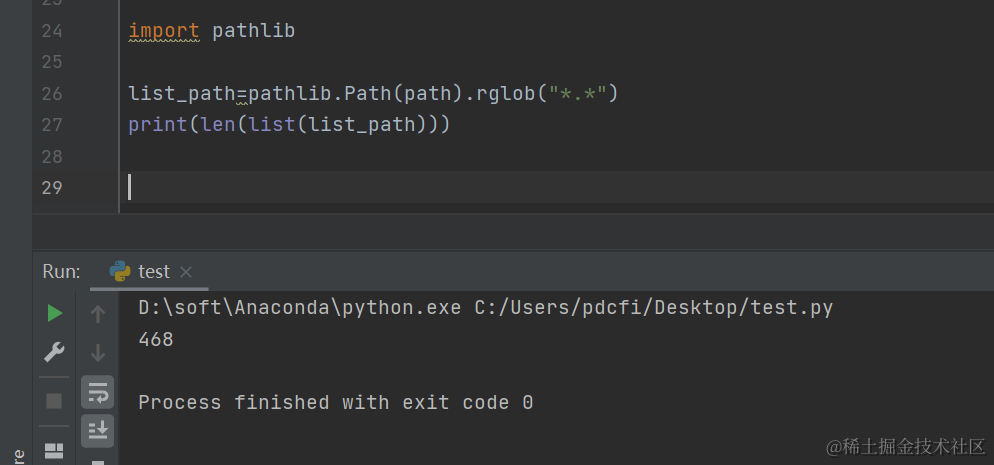This screenshot has height=465, width=994.
Task: Click the 468 output value
Action: (156, 340)
